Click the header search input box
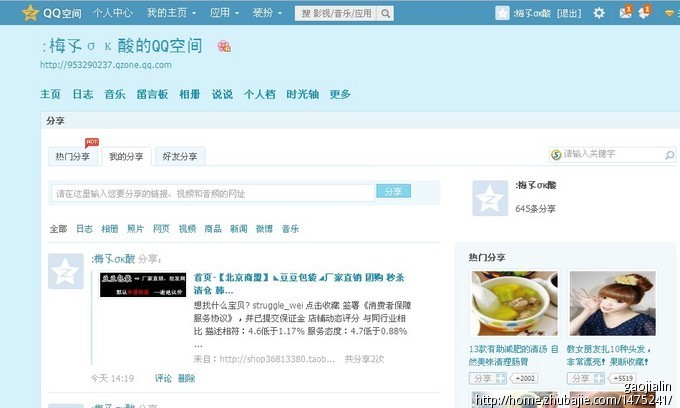This screenshot has height=408, width=680. pos(336,13)
